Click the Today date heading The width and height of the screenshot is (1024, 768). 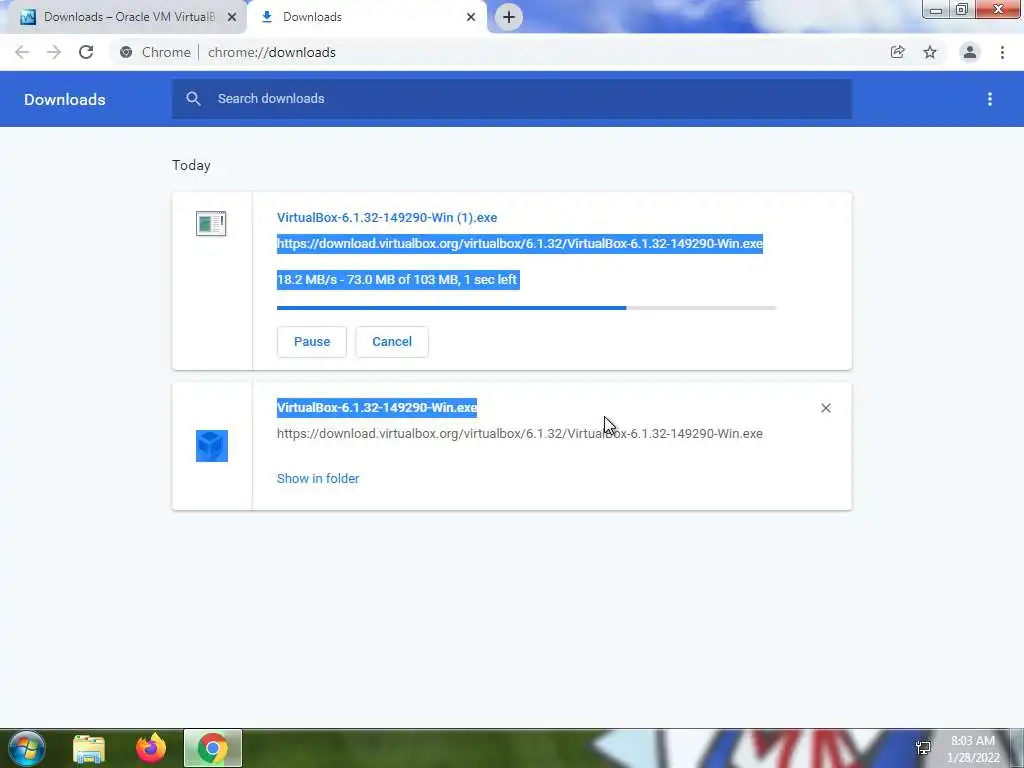[x=191, y=165]
